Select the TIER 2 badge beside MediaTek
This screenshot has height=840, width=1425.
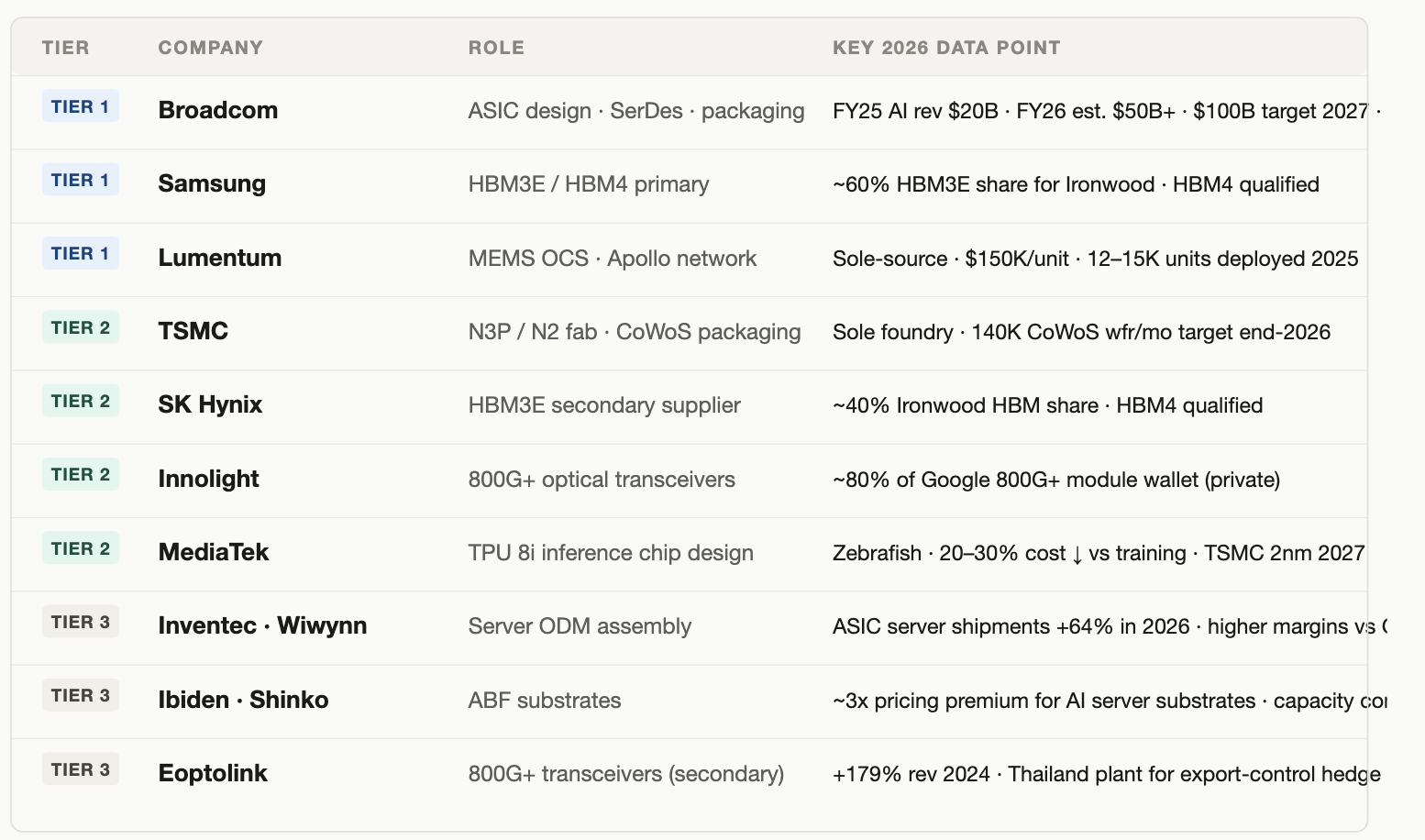(81, 548)
